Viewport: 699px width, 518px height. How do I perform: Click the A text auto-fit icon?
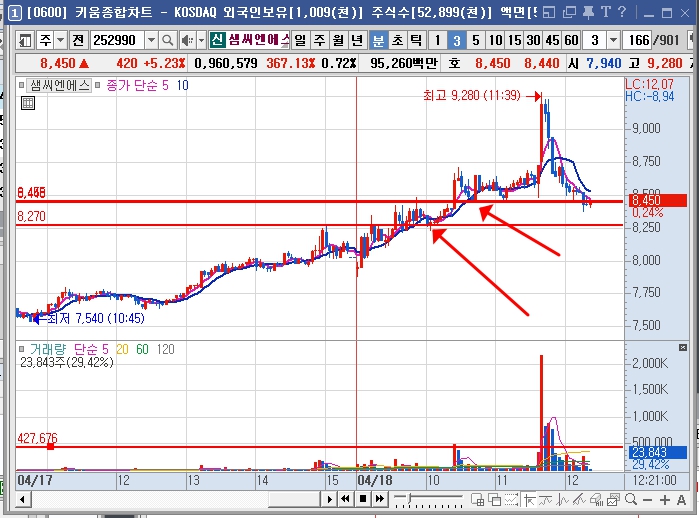[681, 500]
